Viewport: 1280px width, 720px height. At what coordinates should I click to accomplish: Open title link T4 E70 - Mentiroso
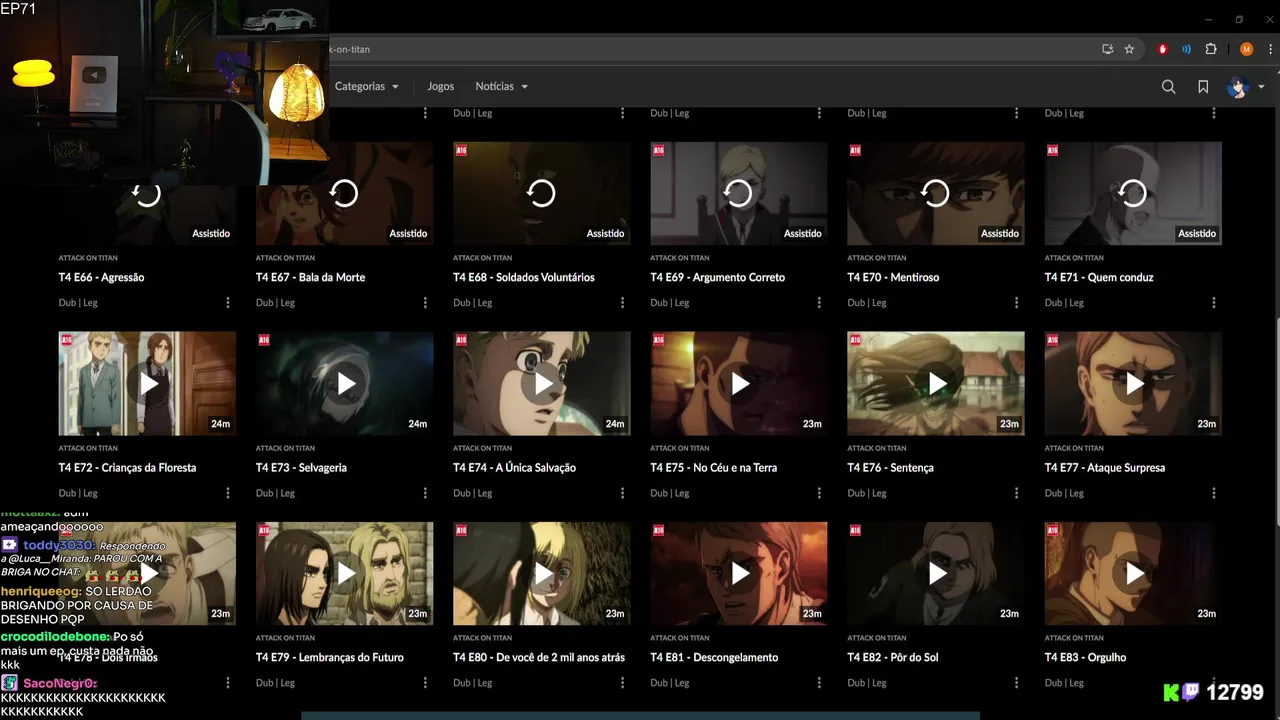tap(893, 278)
